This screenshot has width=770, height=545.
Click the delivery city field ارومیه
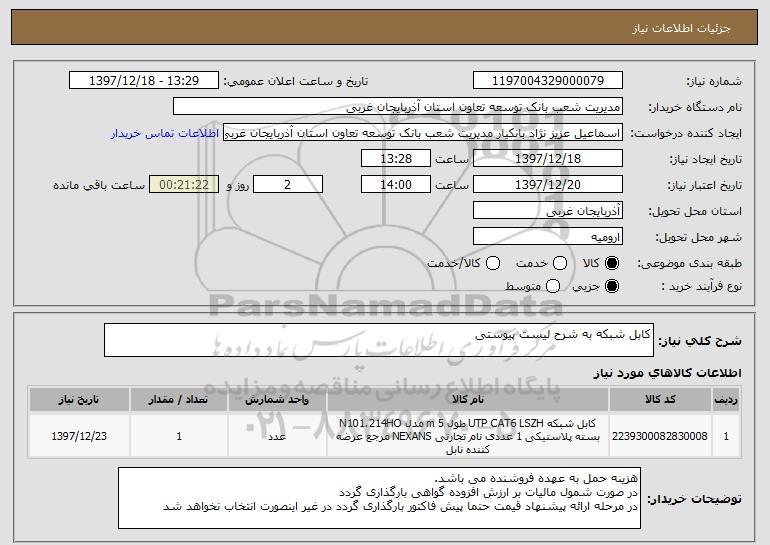(x=548, y=237)
